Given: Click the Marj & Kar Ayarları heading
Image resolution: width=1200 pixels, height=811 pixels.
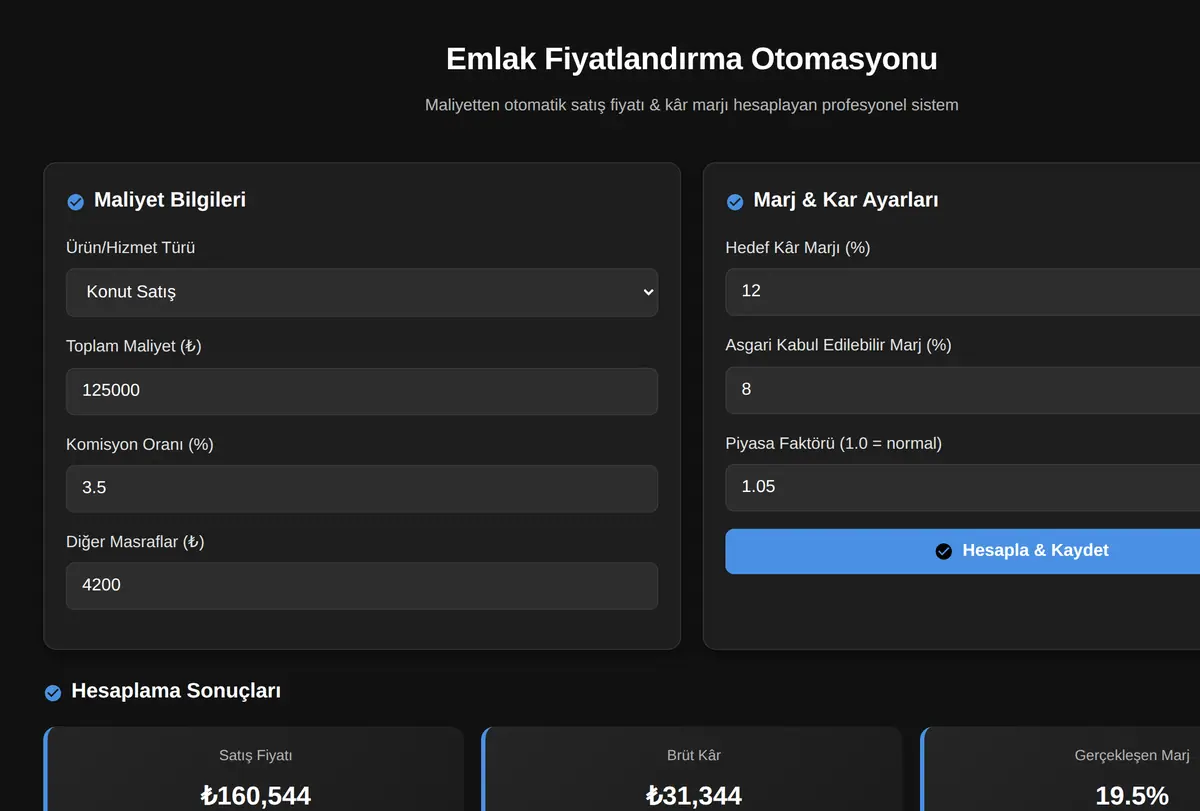Looking at the screenshot, I should tap(846, 200).
